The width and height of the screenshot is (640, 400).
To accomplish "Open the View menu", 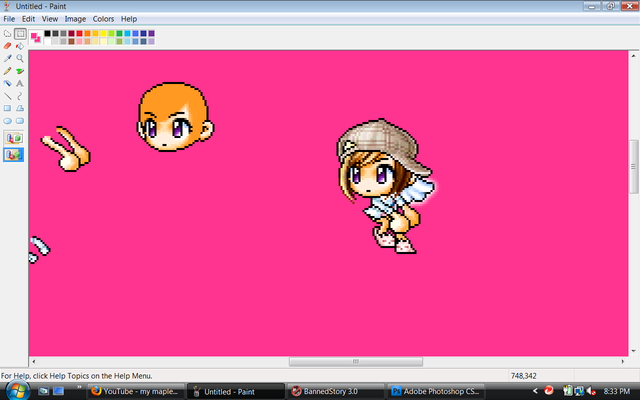I will 50,19.
